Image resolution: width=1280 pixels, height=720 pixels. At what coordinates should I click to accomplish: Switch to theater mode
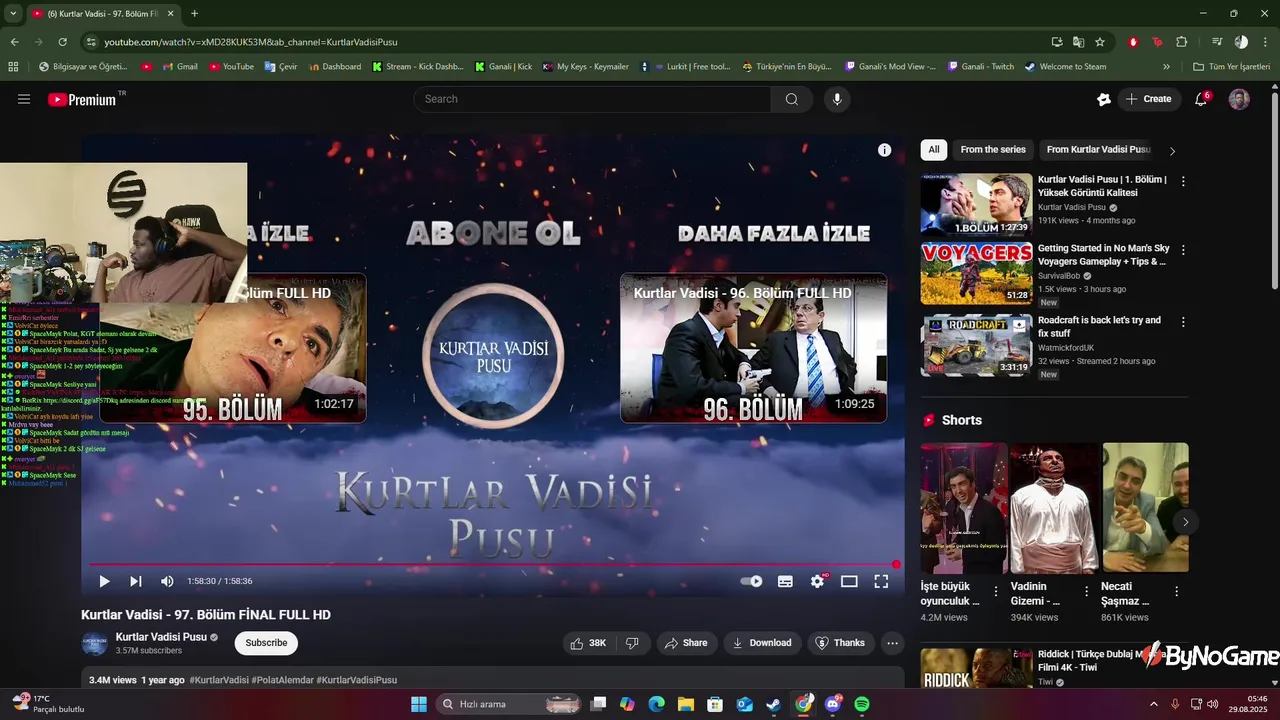[849, 581]
